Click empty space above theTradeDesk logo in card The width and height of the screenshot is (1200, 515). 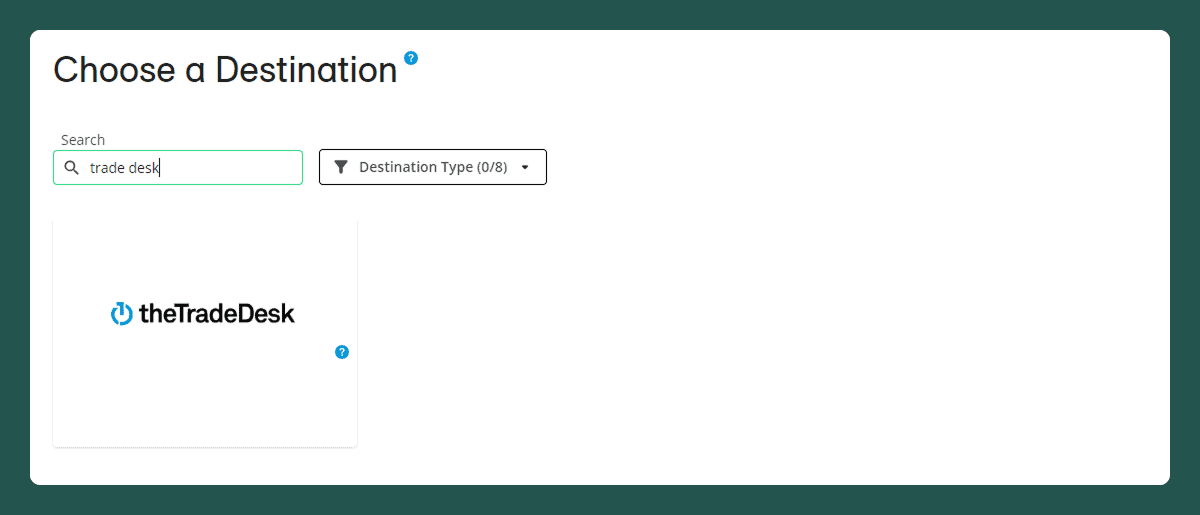(204, 255)
